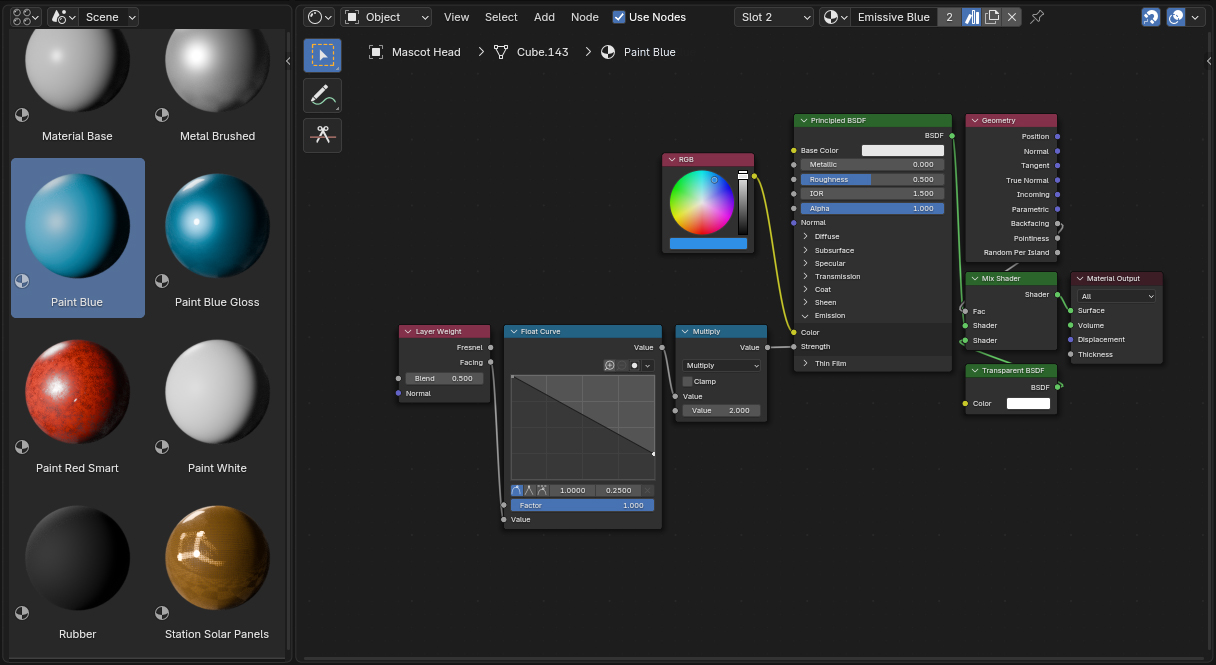Image resolution: width=1216 pixels, height=665 pixels.
Task: Open the Node menu
Action: (585, 17)
